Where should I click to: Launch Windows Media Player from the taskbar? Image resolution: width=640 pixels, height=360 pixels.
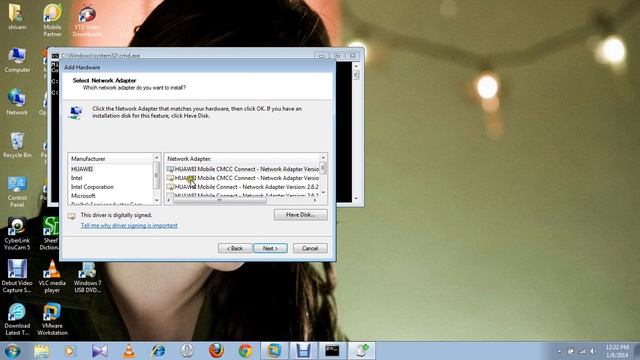(69, 351)
